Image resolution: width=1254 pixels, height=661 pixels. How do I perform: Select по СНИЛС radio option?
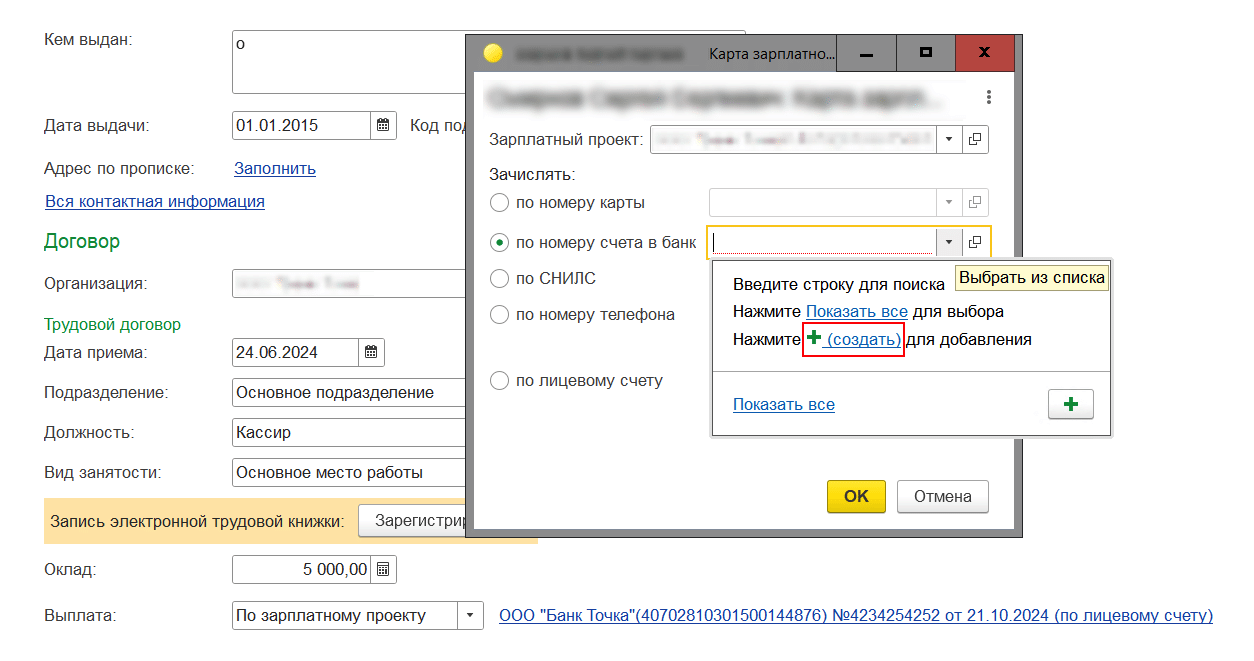pyautogui.click(x=500, y=279)
